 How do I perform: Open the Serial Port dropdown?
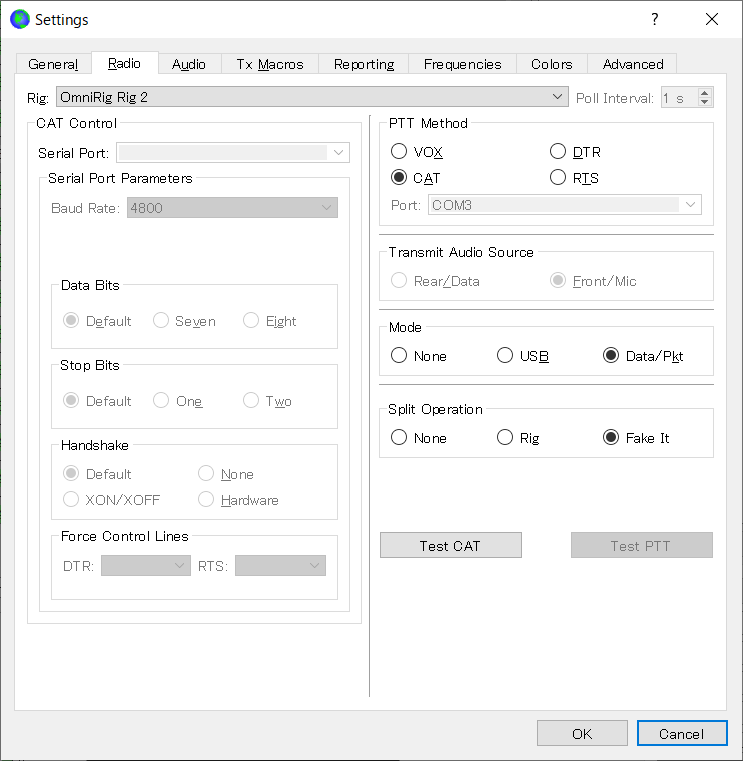(x=339, y=153)
